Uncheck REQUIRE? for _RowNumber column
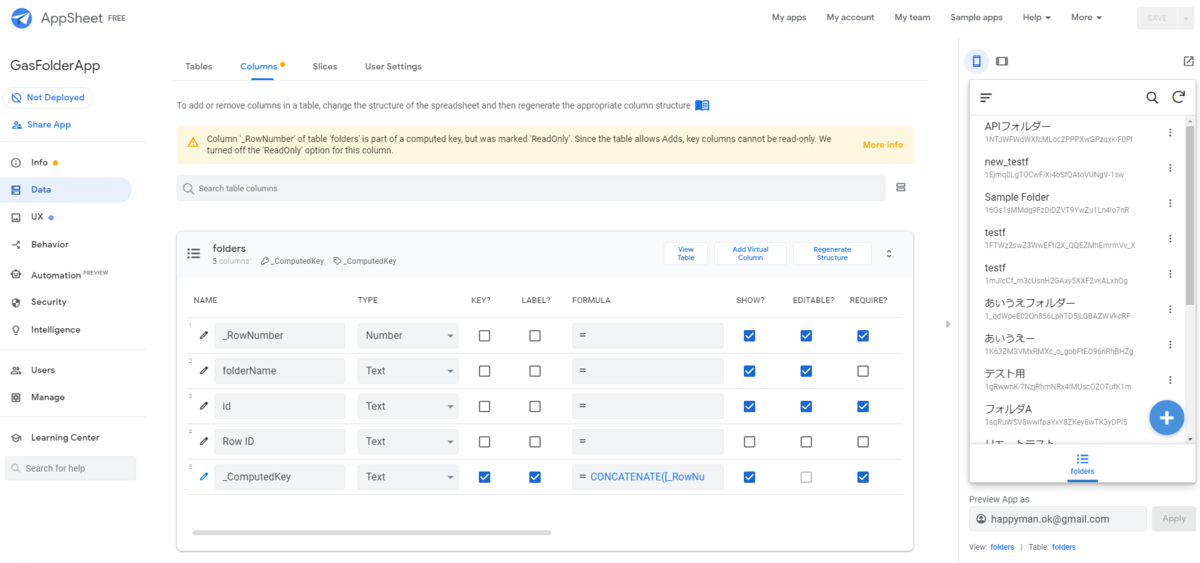Screen dimensions: 1200x563 click(x=863, y=336)
